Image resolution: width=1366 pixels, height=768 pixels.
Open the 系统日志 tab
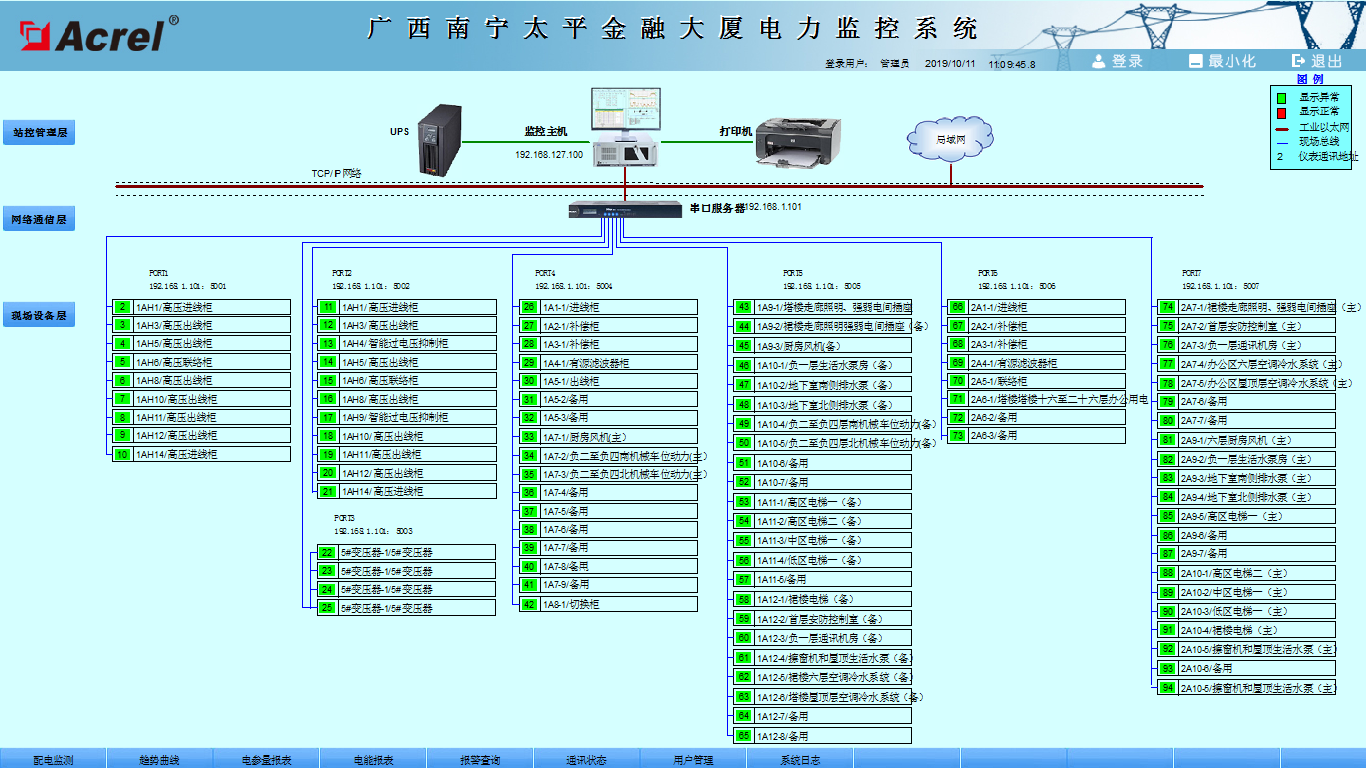[800, 759]
